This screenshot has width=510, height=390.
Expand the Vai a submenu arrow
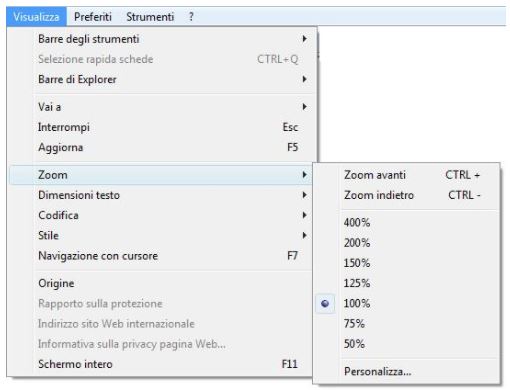pyautogui.click(x=304, y=107)
